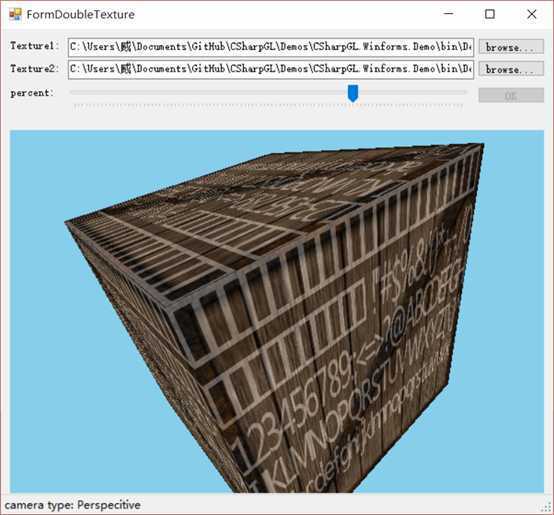The image size is (554, 515).
Task: Browse for the Texture1 image file
Action: coord(511,47)
